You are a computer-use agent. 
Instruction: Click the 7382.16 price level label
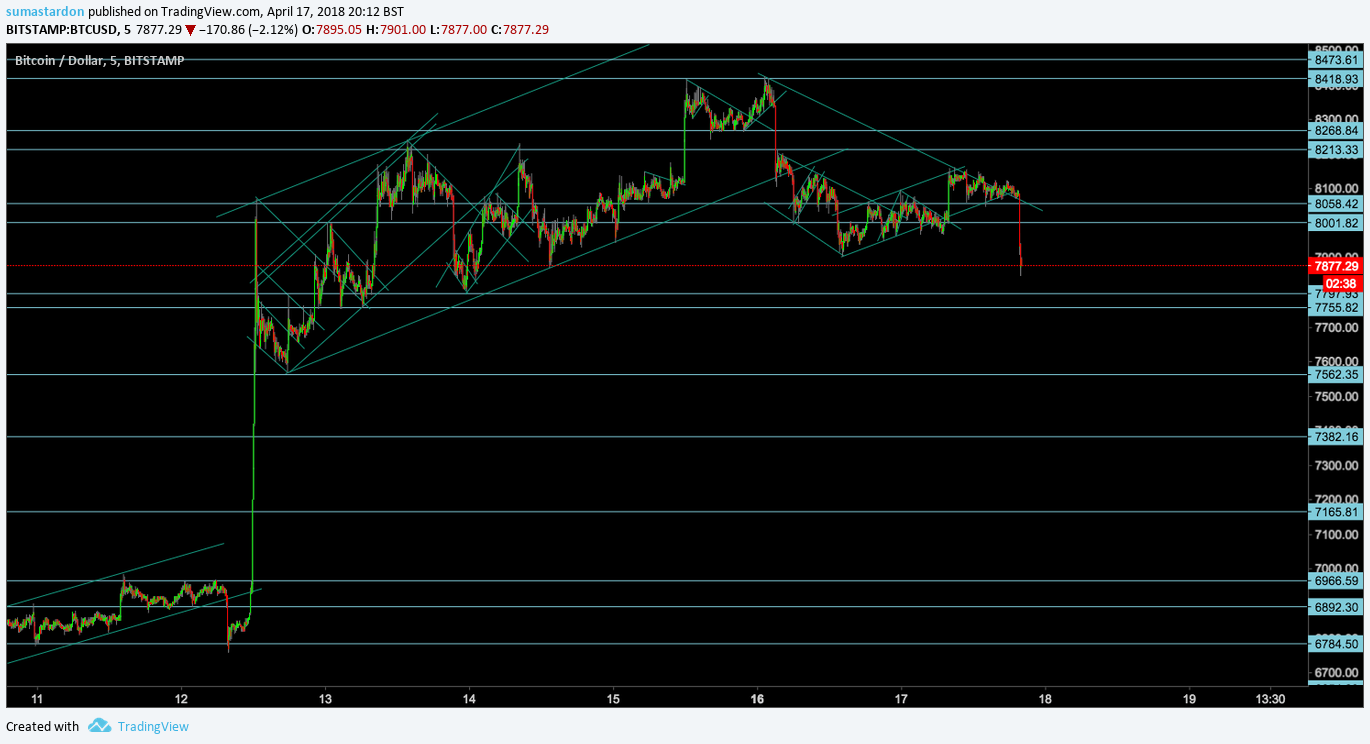coord(1335,437)
